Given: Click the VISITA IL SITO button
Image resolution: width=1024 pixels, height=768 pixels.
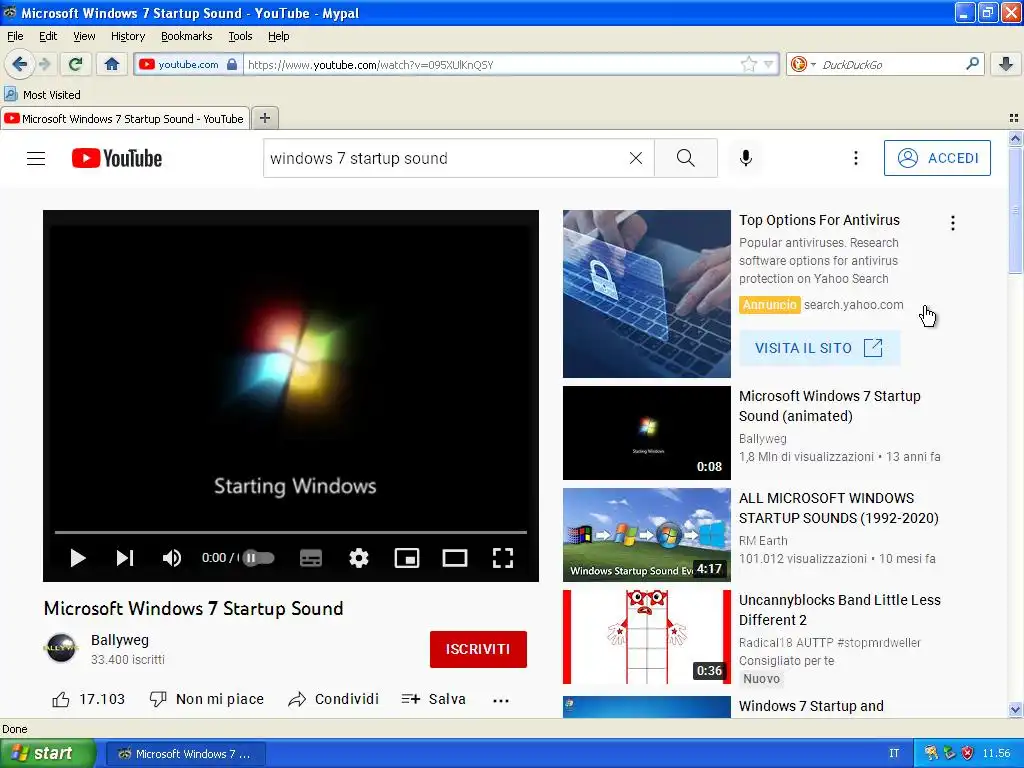Looking at the screenshot, I should click(819, 348).
